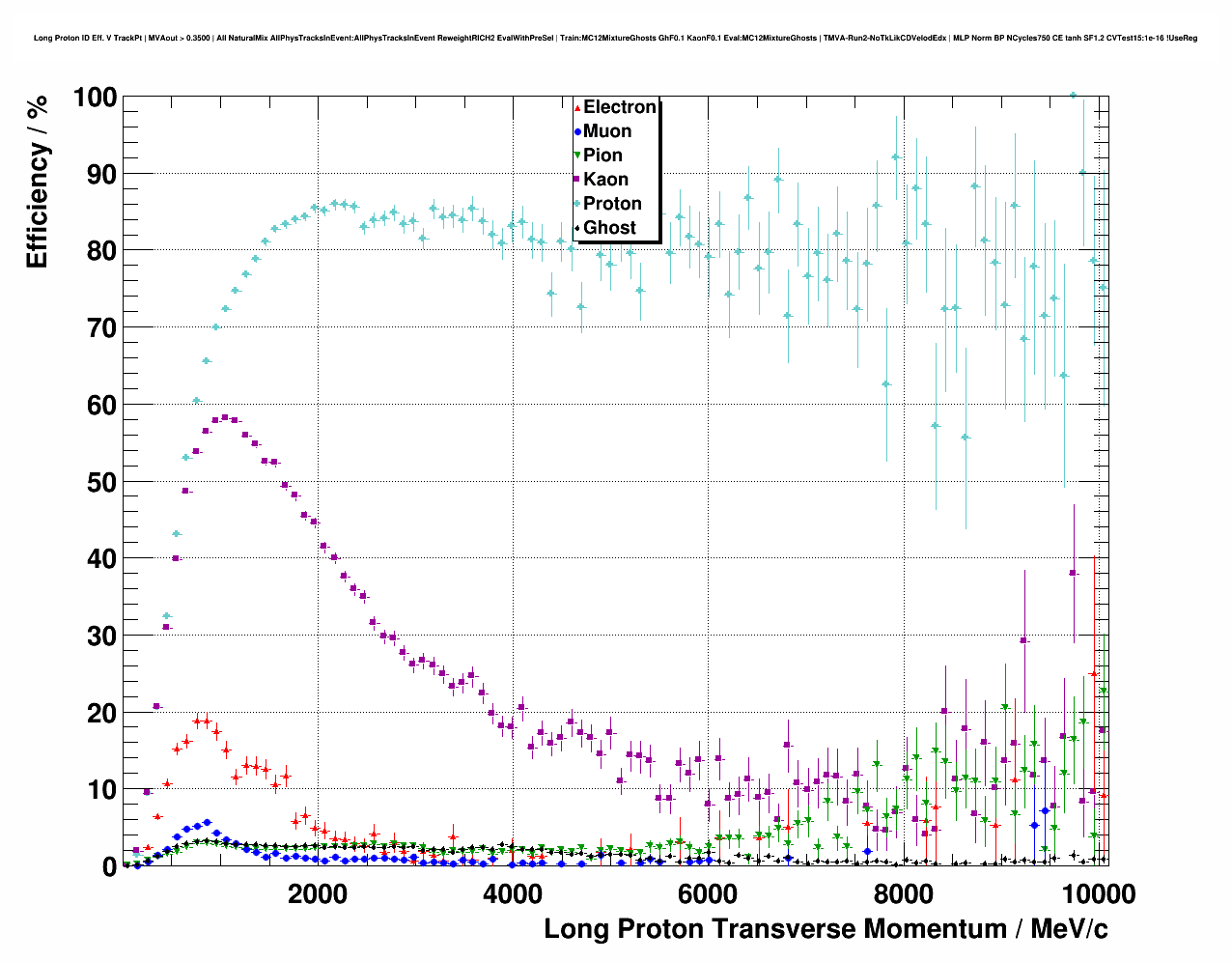Select the "Ghost" legend label text
Image resolution: width=1232 pixels, height=962 pixels.
click(x=609, y=228)
